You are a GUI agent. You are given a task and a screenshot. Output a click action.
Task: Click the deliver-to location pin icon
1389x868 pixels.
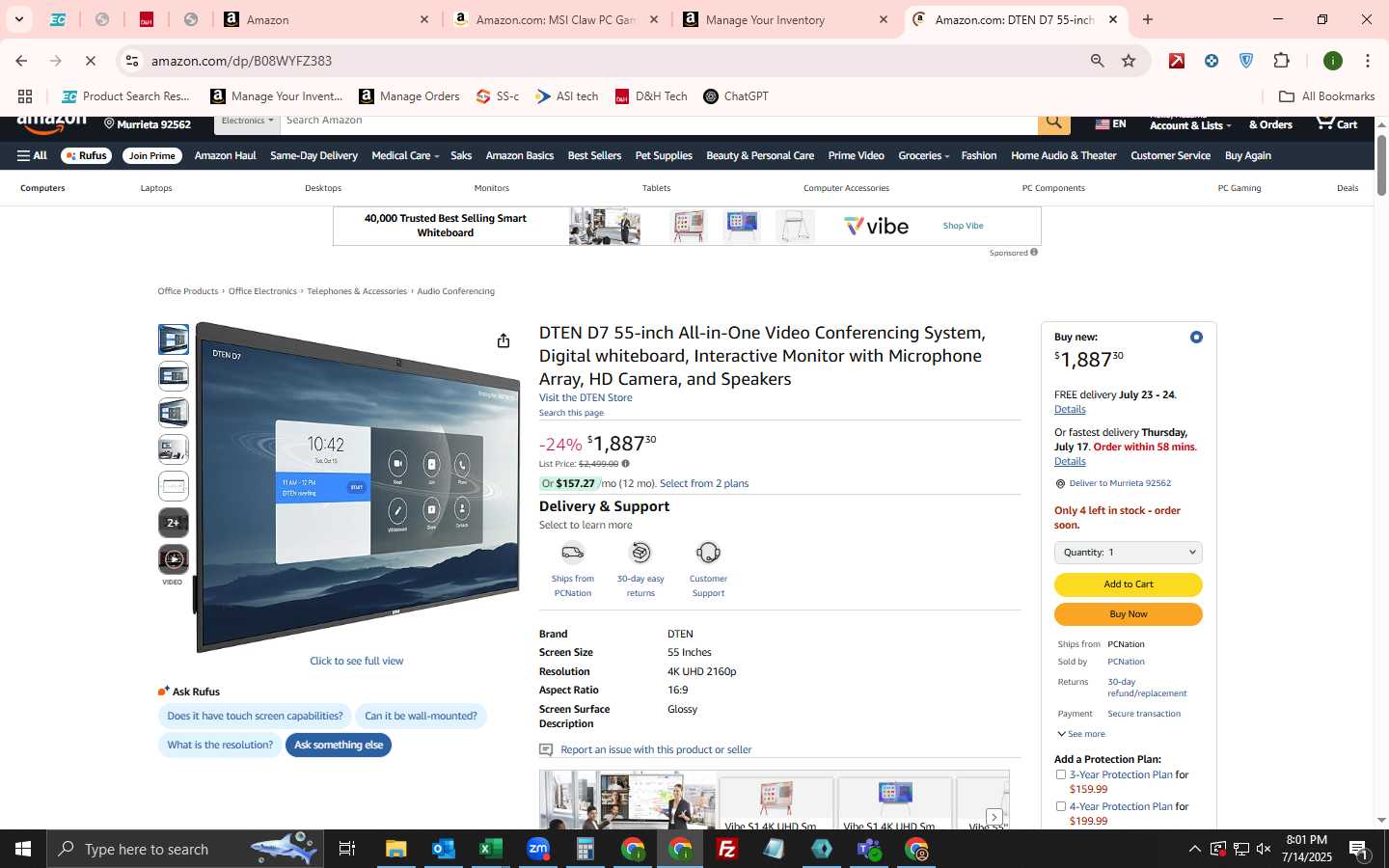tap(1060, 484)
